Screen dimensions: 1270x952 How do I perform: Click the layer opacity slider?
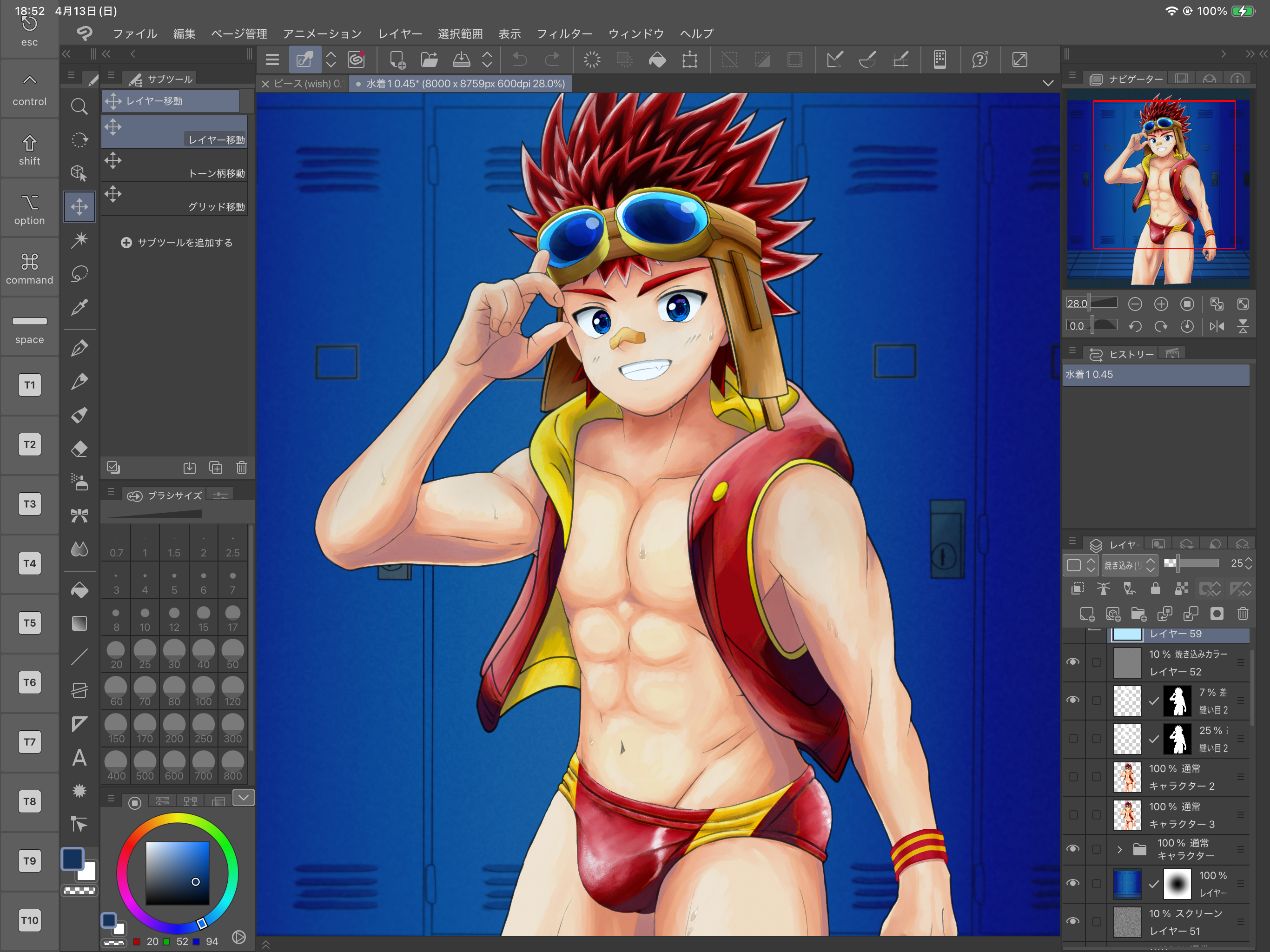(1191, 563)
